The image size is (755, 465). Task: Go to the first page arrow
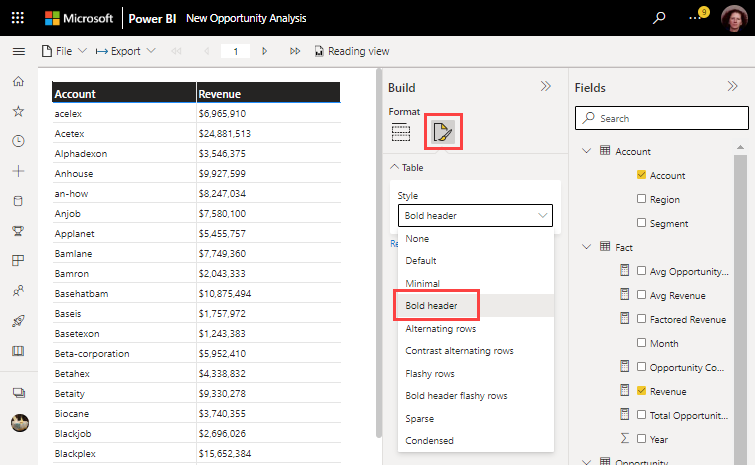pyautogui.click(x=176, y=51)
